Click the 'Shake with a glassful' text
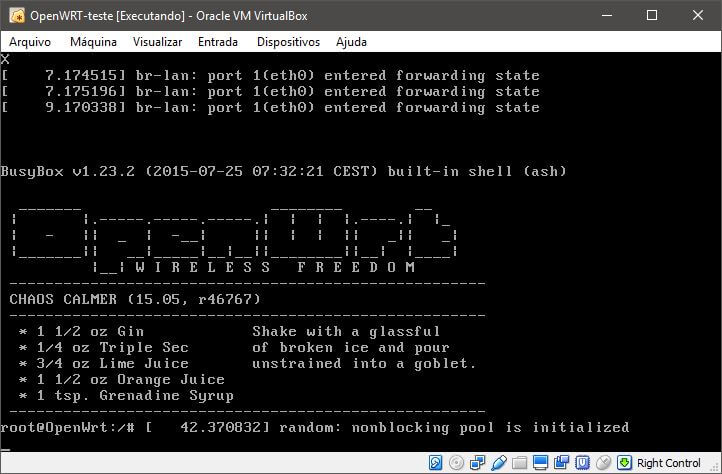Screen dimensions: 722x474 [x=346, y=332]
